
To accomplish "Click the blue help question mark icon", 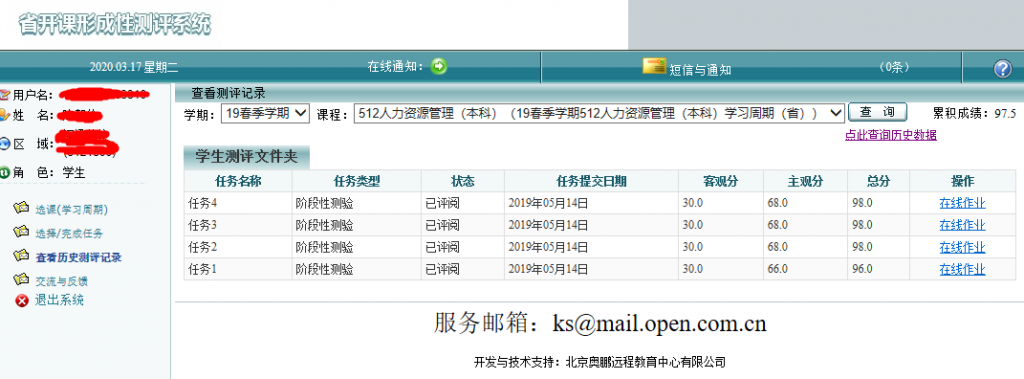I will pyautogui.click(x=1002, y=69).
